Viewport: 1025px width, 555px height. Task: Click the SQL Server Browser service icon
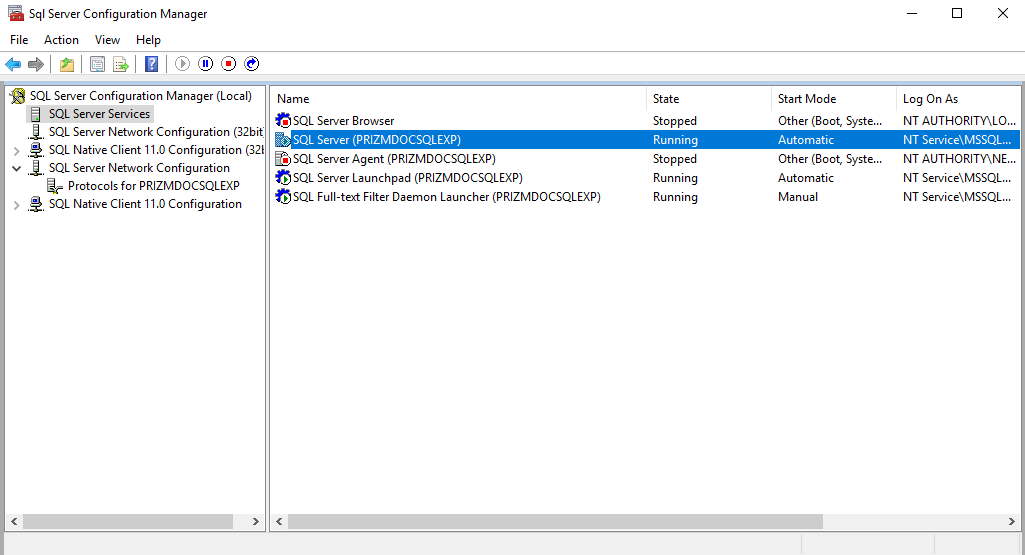[x=283, y=121]
